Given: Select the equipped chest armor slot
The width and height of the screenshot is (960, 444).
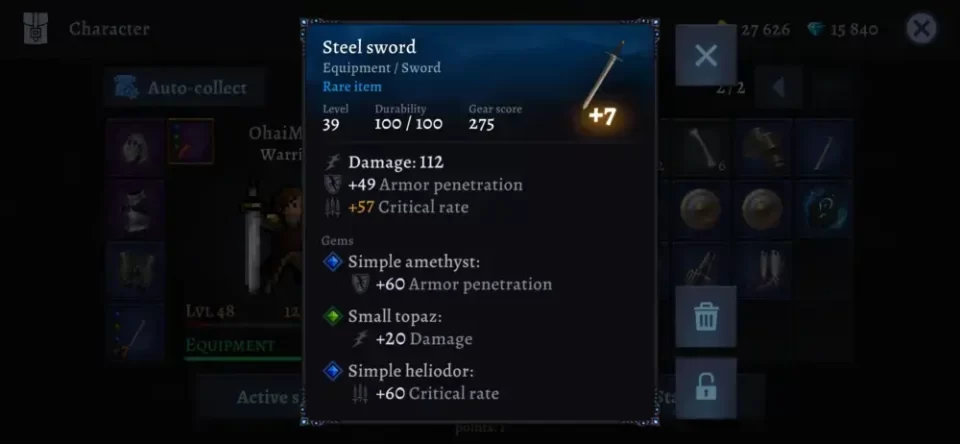Looking at the screenshot, I should pyautogui.click(x=135, y=209).
